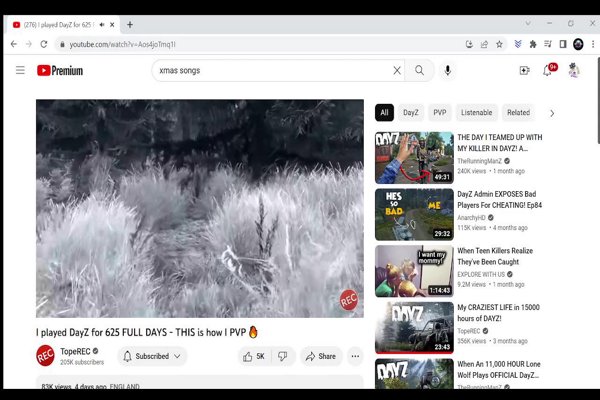Open the 23:43 DayZ vehicle thumbnail
The height and width of the screenshot is (400, 600).
click(414, 328)
